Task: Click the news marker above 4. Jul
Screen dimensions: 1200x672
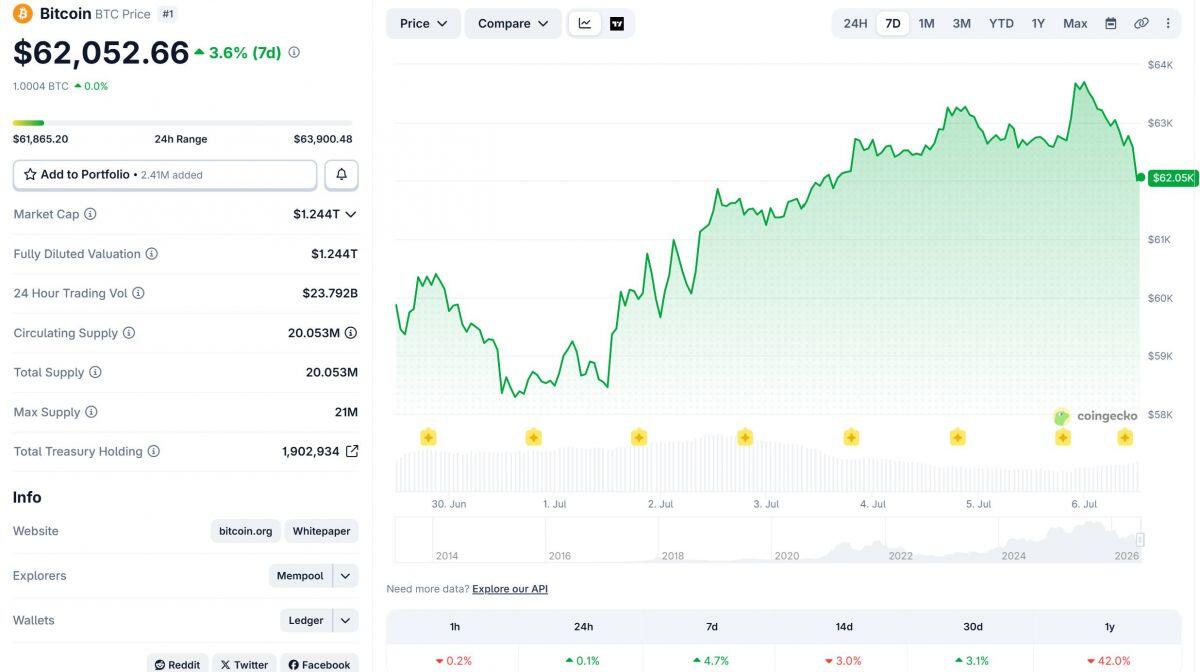Action: [851, 437]
